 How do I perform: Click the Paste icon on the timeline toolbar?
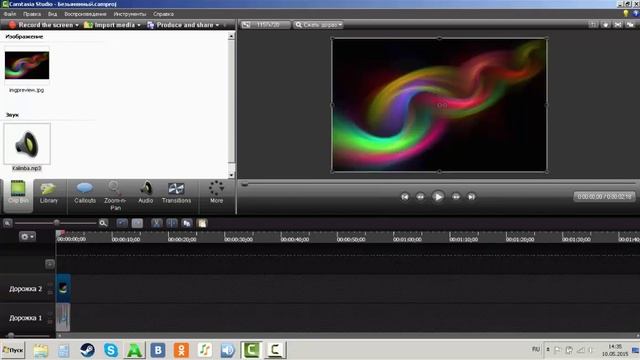click(x=202, y=223)
